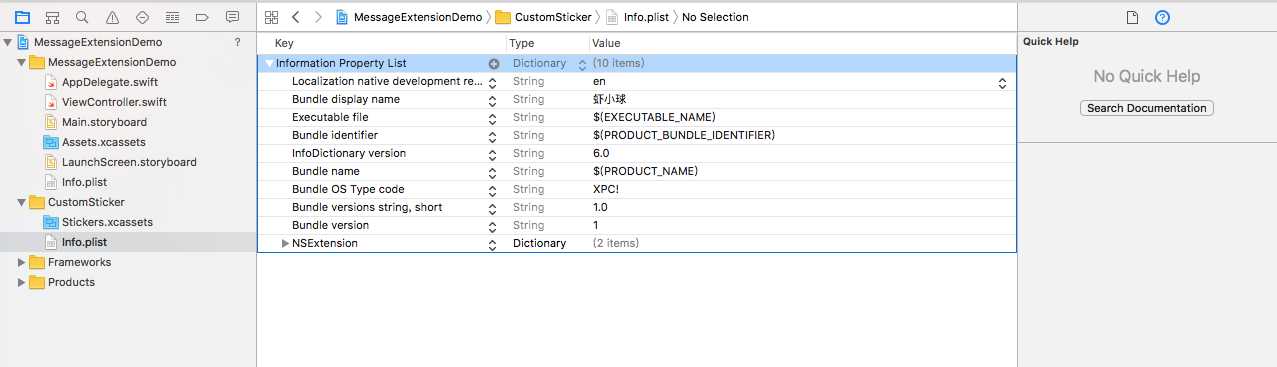
Task: Open the Issue navigator warning icon
Action: pyautogui.click(x=112, y=17)
